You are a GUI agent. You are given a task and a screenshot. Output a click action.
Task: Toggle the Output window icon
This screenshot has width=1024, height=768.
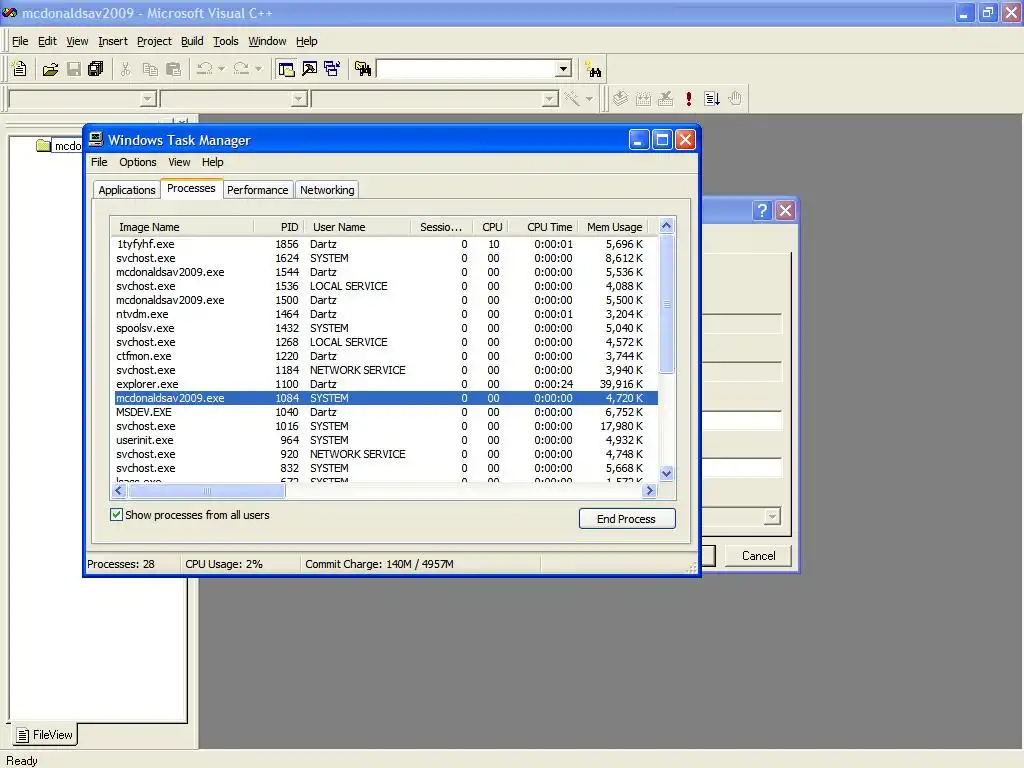pos(310,69)
